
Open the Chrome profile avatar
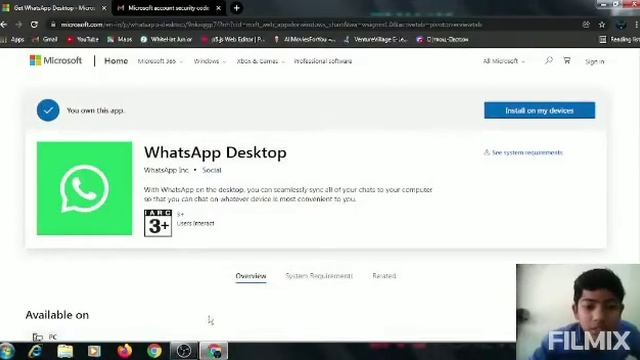(x=621, y=24)
